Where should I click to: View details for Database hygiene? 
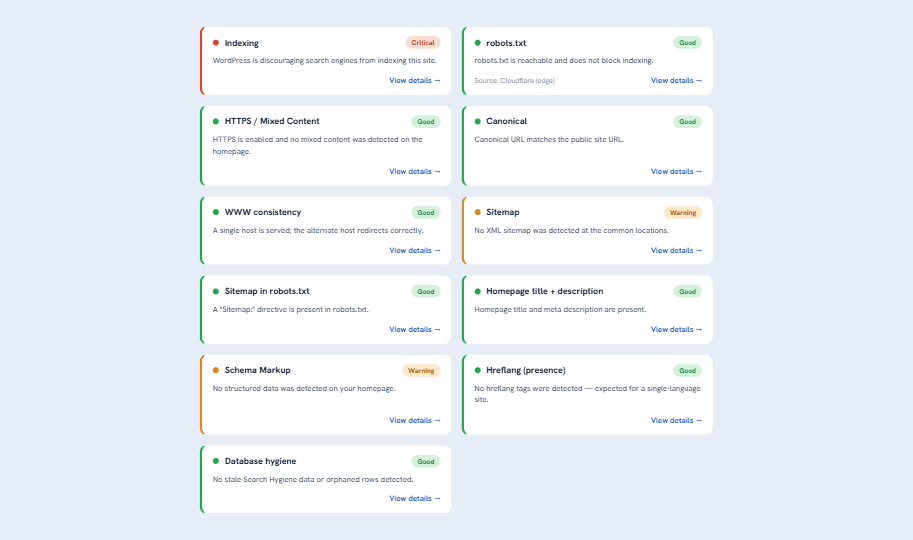click(x=415, y=499)
